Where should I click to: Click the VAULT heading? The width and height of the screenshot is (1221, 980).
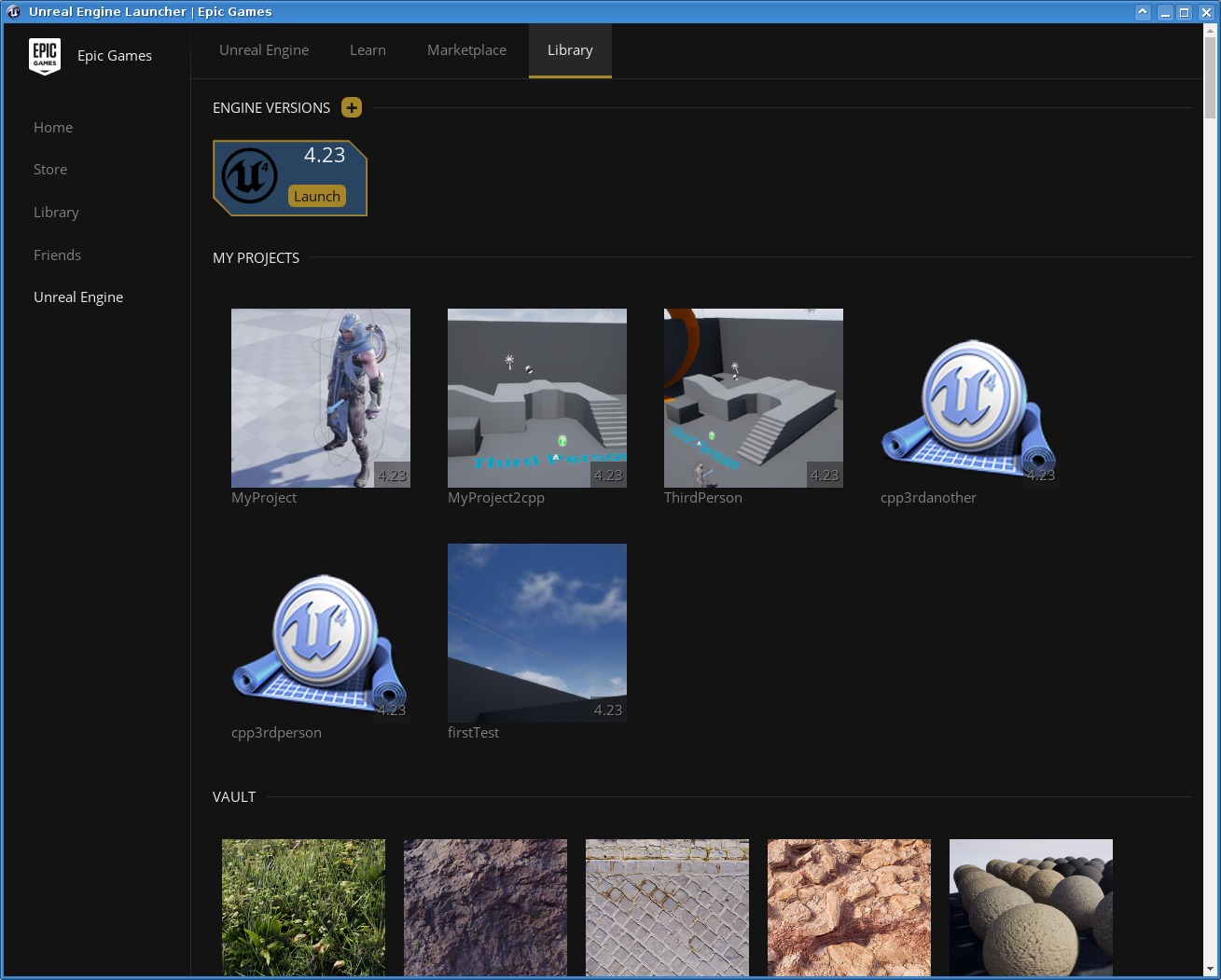click(x=234, y=797)
